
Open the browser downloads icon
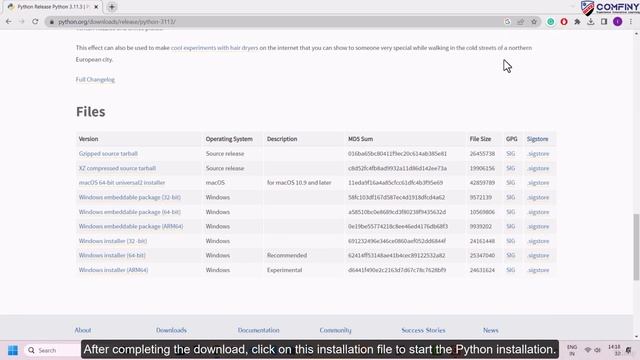pos(591,22)
